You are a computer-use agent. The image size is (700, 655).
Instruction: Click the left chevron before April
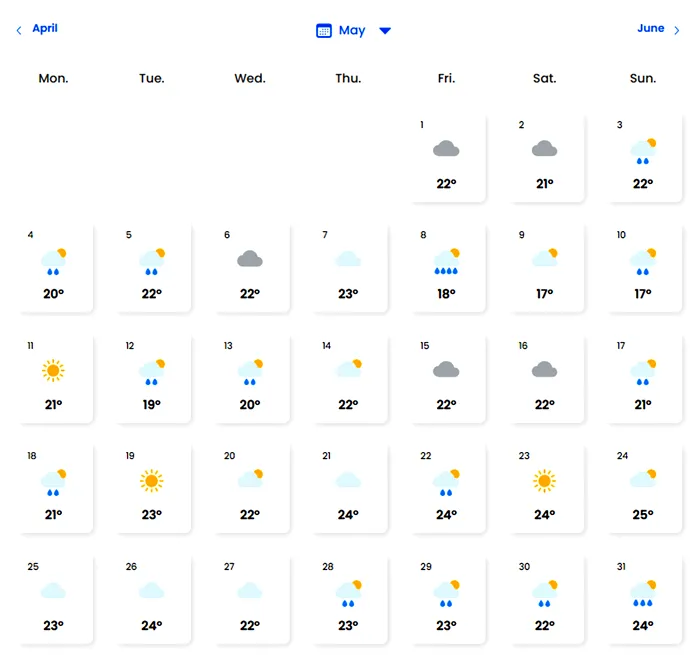pos(19,31)
